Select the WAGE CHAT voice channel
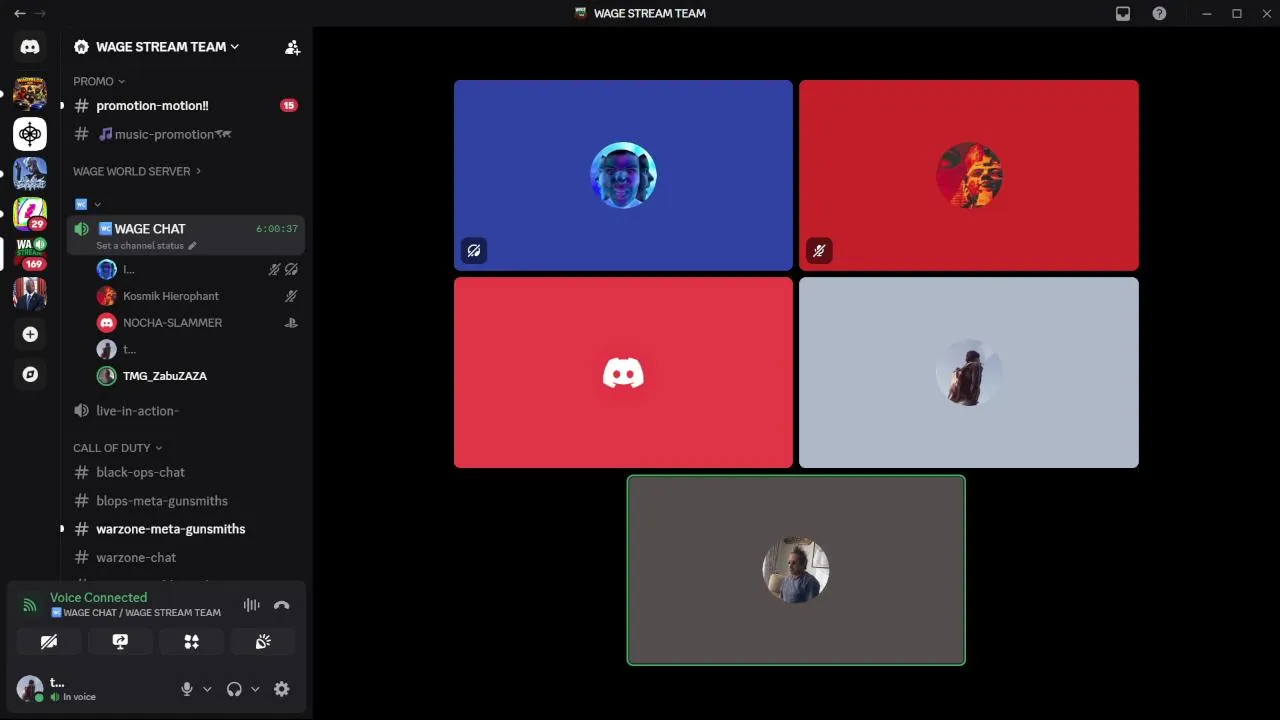 click(x=186, y=234)
